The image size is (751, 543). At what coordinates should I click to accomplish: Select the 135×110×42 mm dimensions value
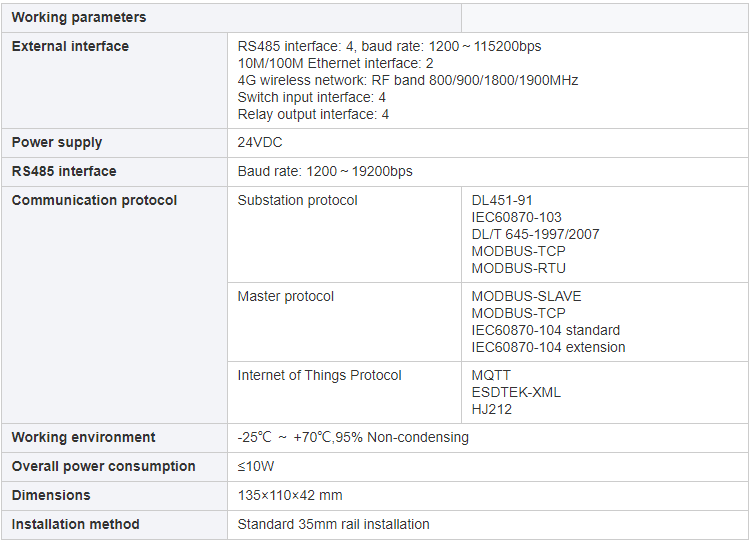(290, 495)
